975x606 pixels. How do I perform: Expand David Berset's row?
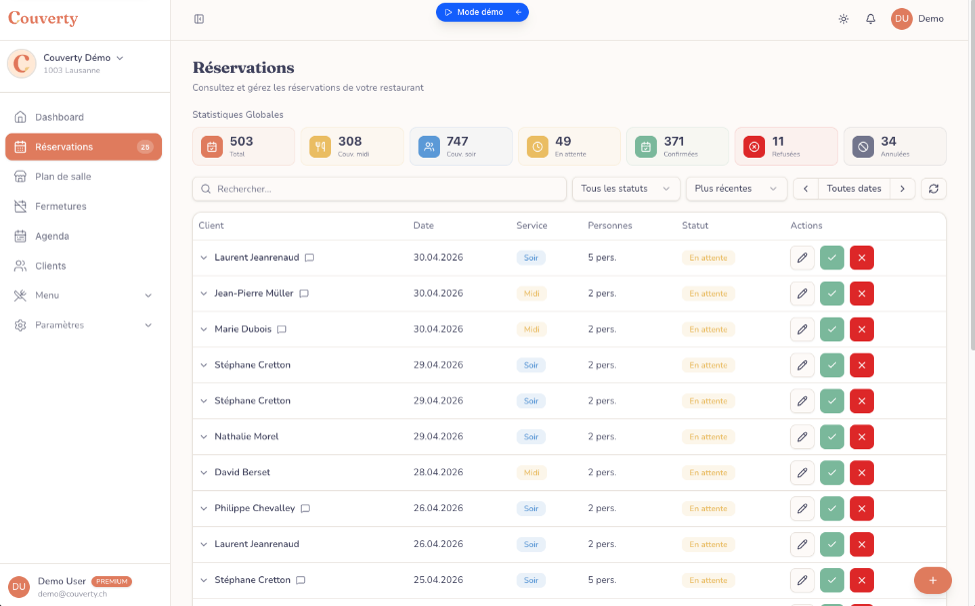tap(203, 473)
